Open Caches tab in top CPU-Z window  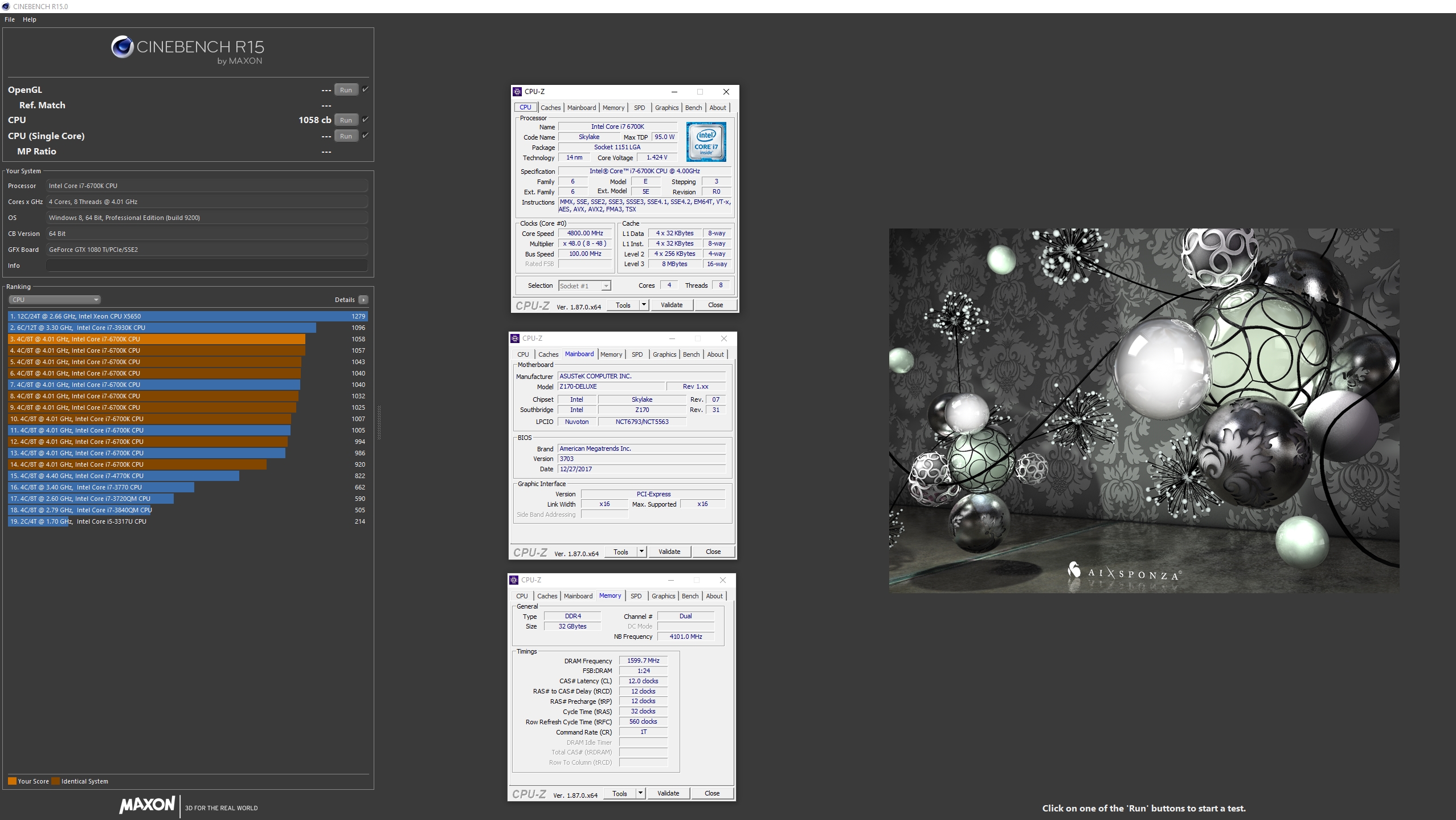click(x=550, y=108)
